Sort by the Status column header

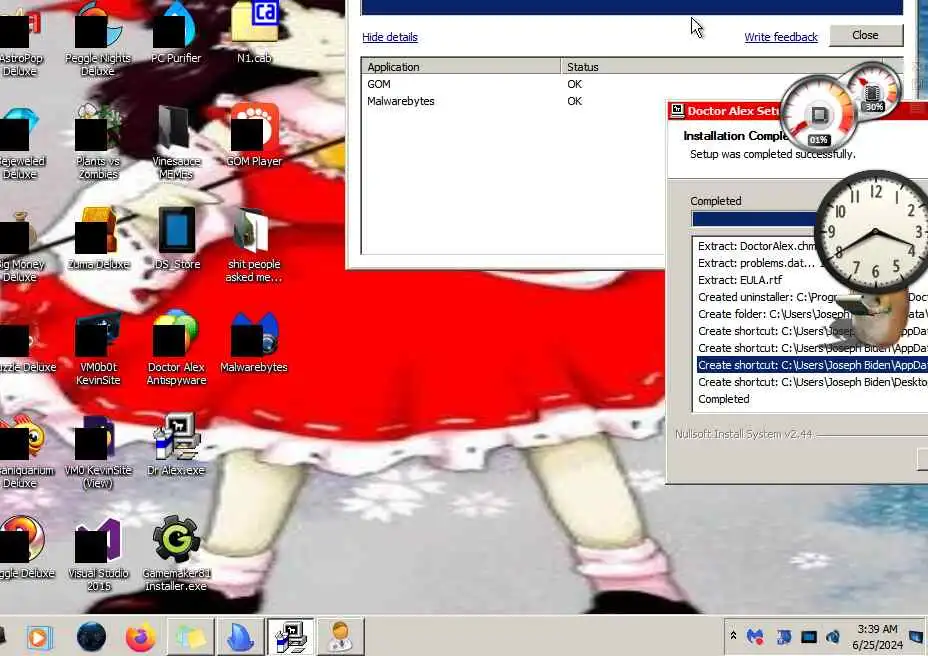tap(721, 66)
